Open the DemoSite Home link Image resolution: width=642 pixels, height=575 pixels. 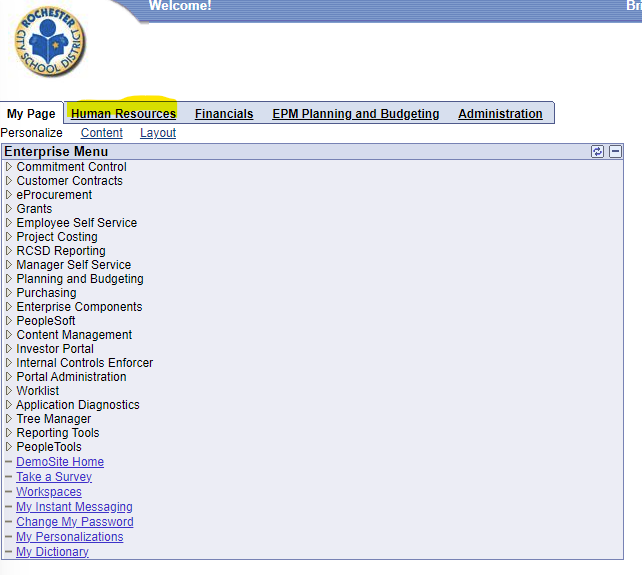tap(60, 462)
